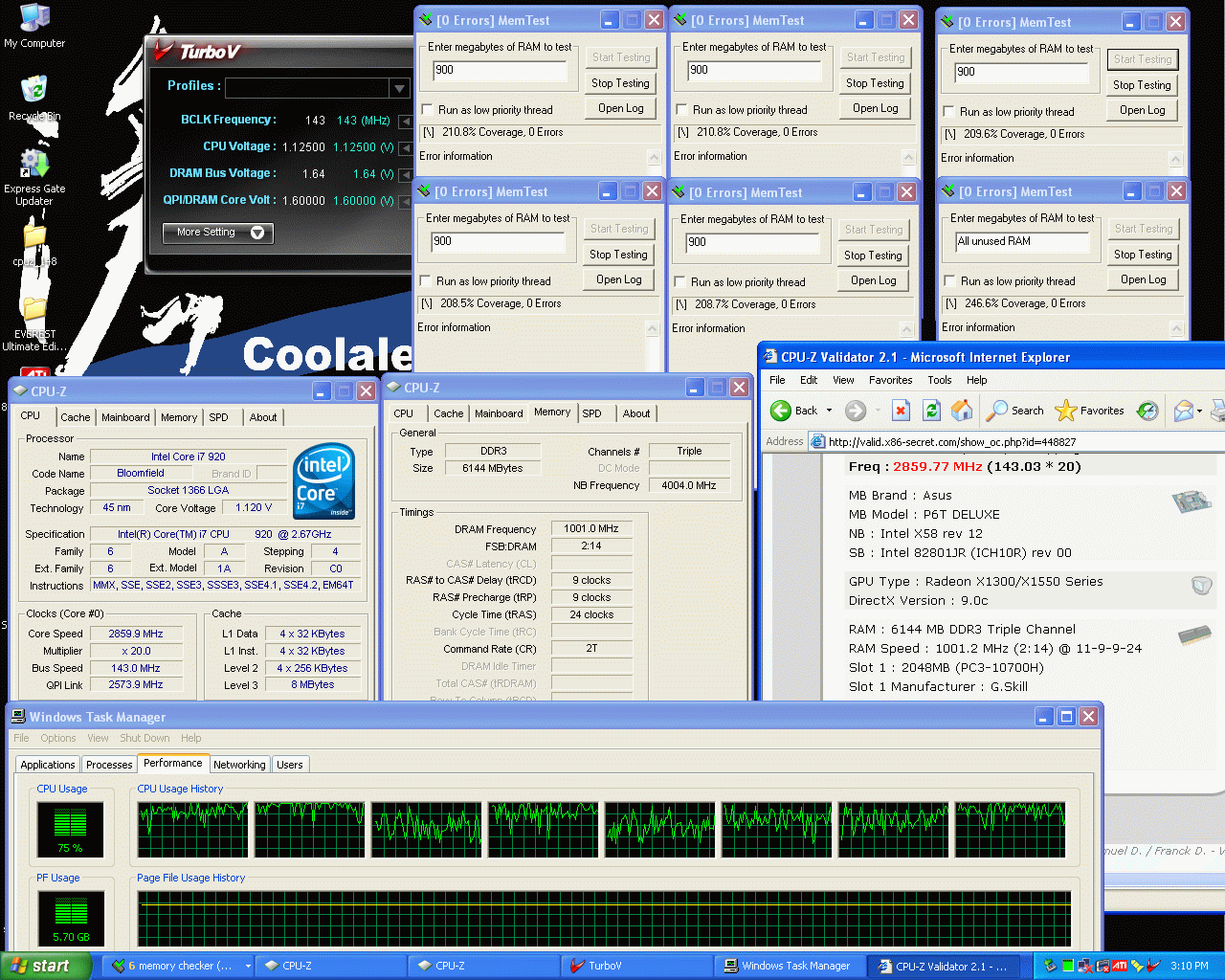Switch to TurboV via its taskbar button

637,966
